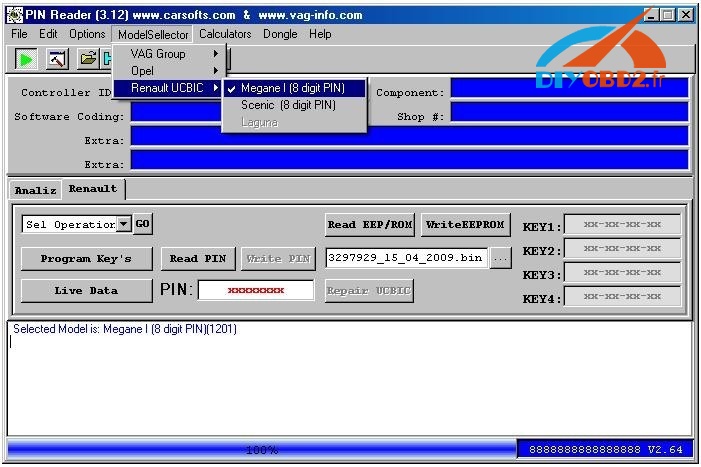Open the Calculators menu
Viewport: 701px width, 467px height.
coord(225,34)
